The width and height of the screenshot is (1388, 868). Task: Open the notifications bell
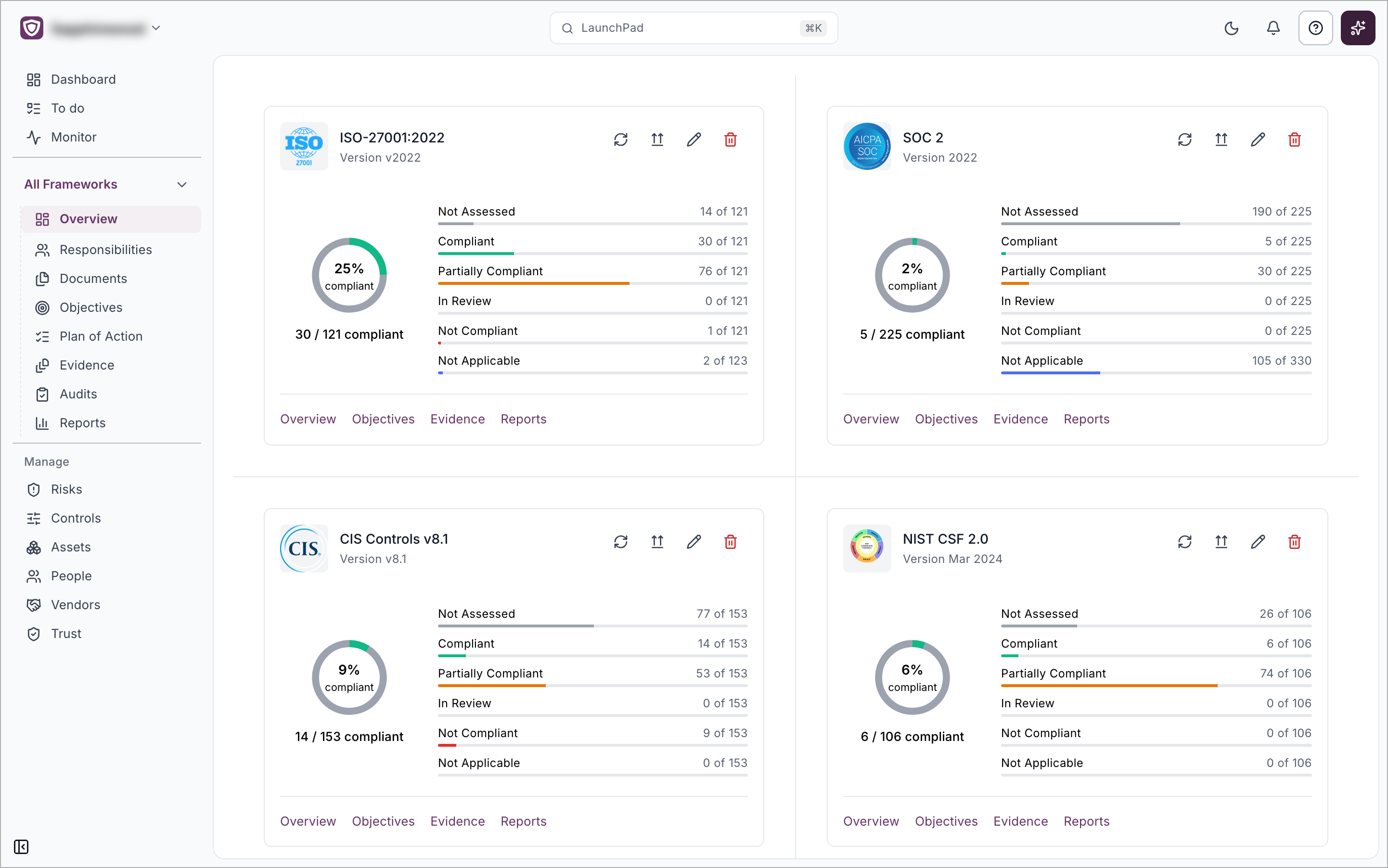(1273, 28)
